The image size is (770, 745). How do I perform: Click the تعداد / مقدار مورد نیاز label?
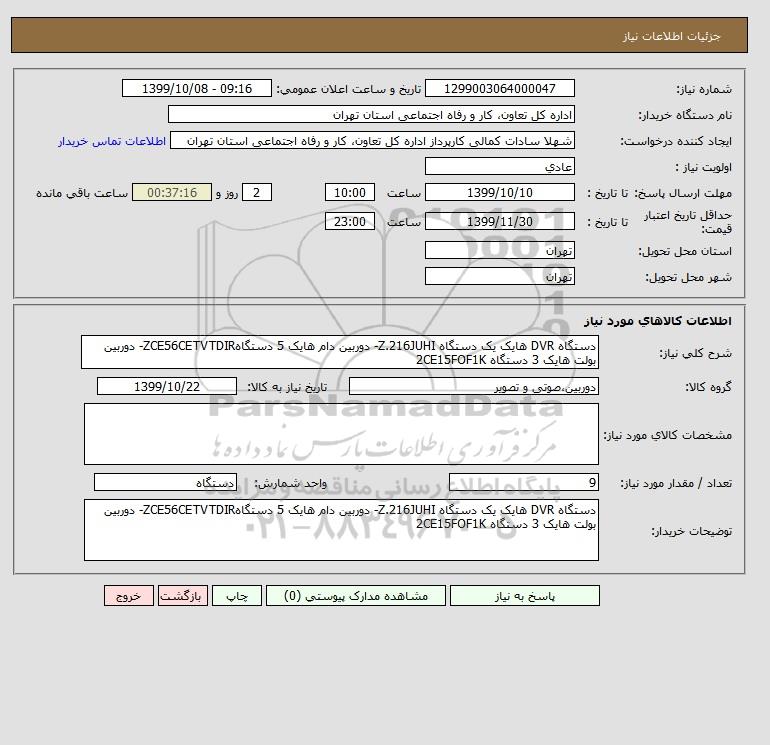676,483
